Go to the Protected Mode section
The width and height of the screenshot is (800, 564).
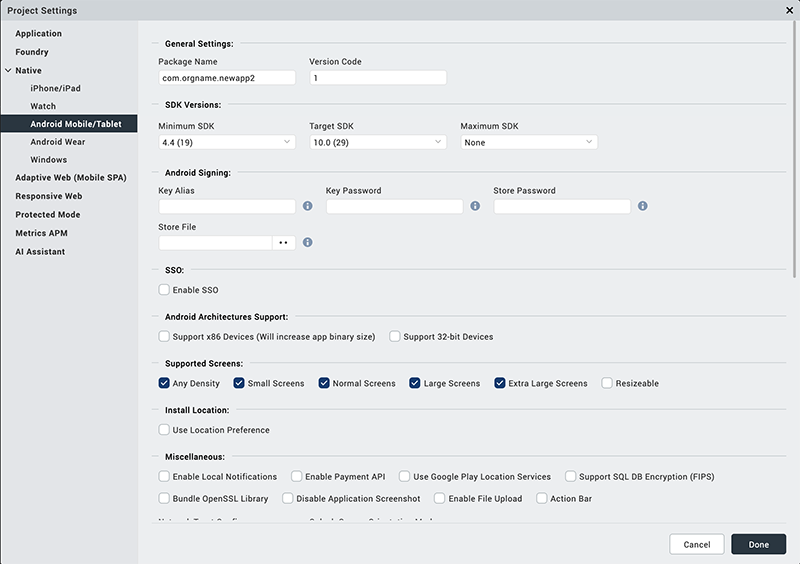(47, 215)
